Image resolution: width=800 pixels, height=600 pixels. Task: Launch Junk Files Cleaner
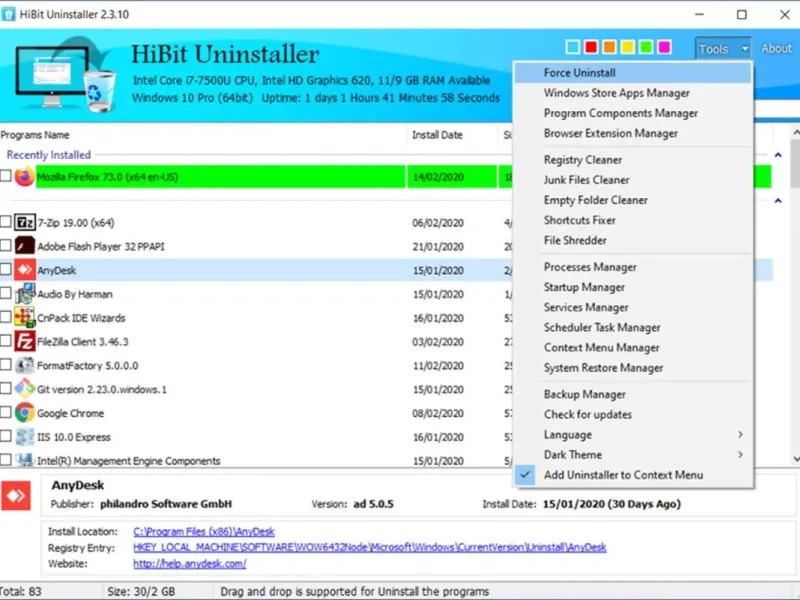coord(633,180)
